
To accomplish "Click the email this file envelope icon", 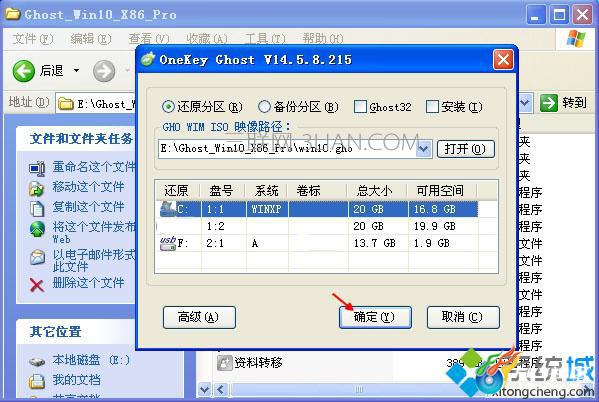I will tap(37, 257).
